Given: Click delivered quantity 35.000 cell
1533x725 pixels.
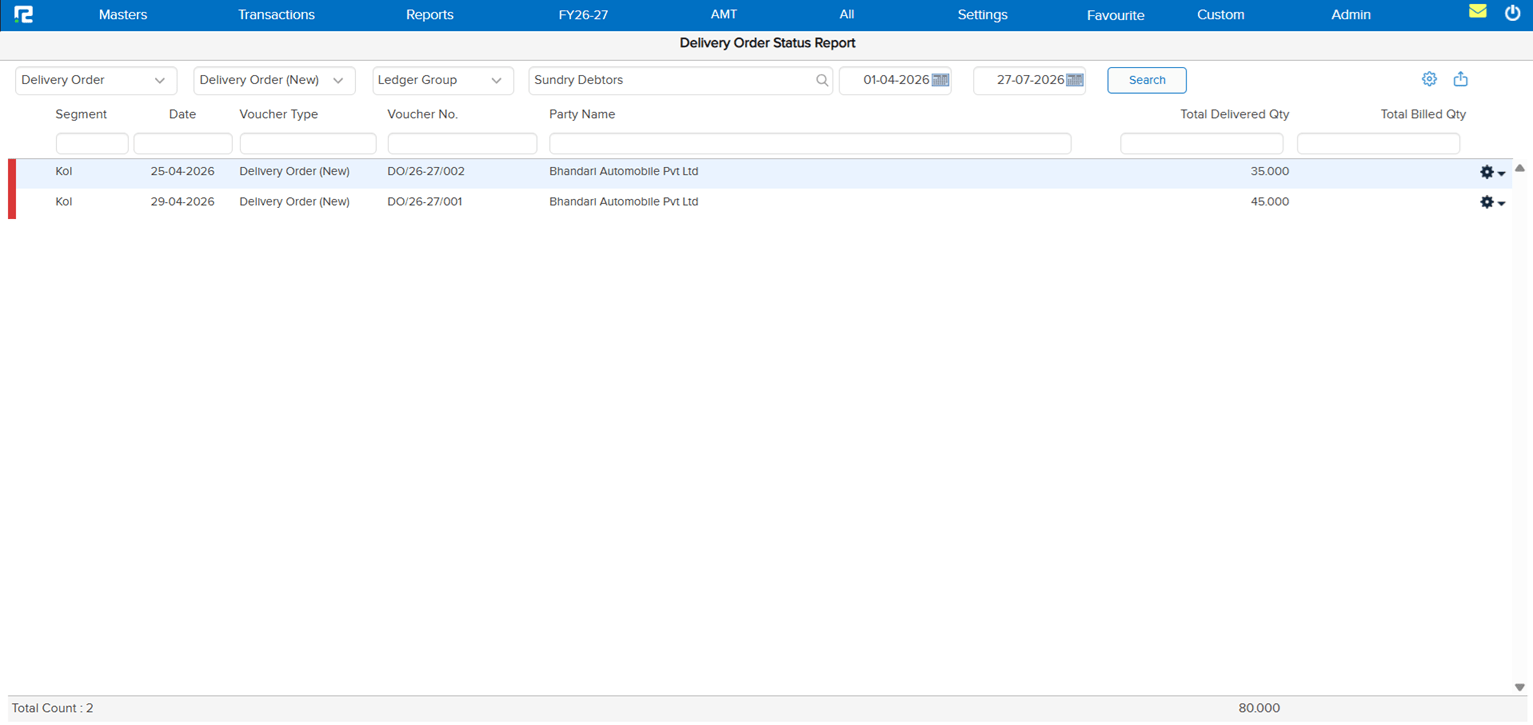Looking at the screenshot, I should (1270, 172).
